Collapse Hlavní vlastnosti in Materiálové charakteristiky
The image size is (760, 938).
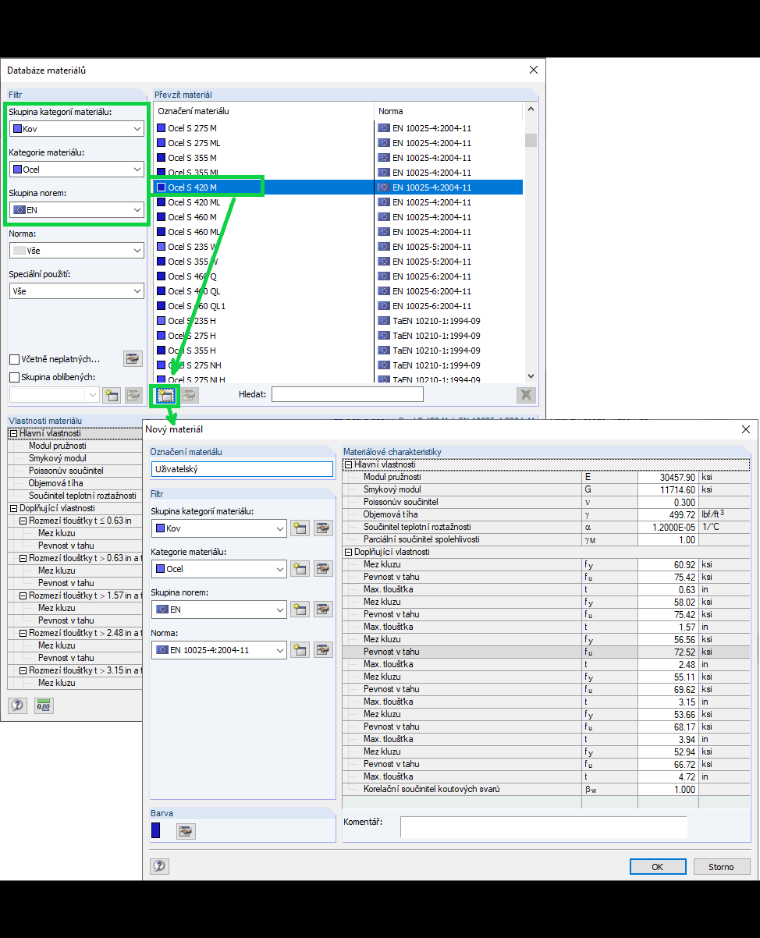[348, 465]
